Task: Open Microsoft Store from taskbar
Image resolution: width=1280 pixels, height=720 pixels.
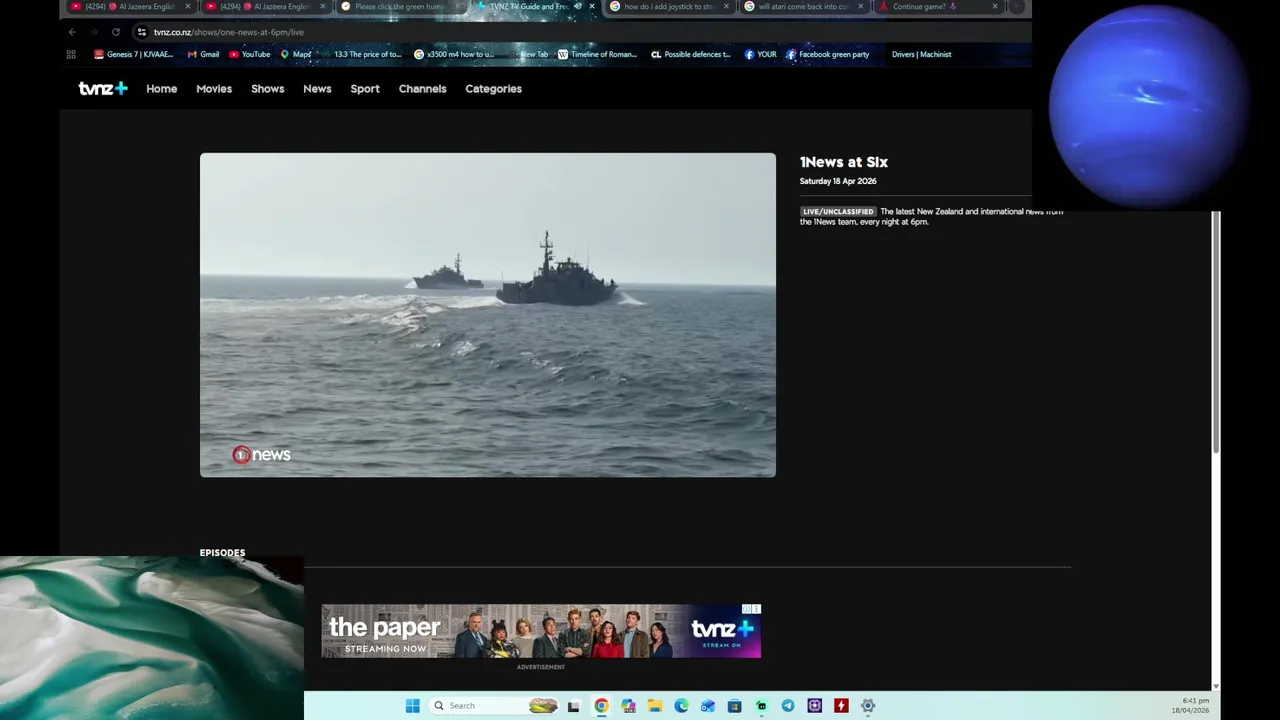Action: (734, 706)
